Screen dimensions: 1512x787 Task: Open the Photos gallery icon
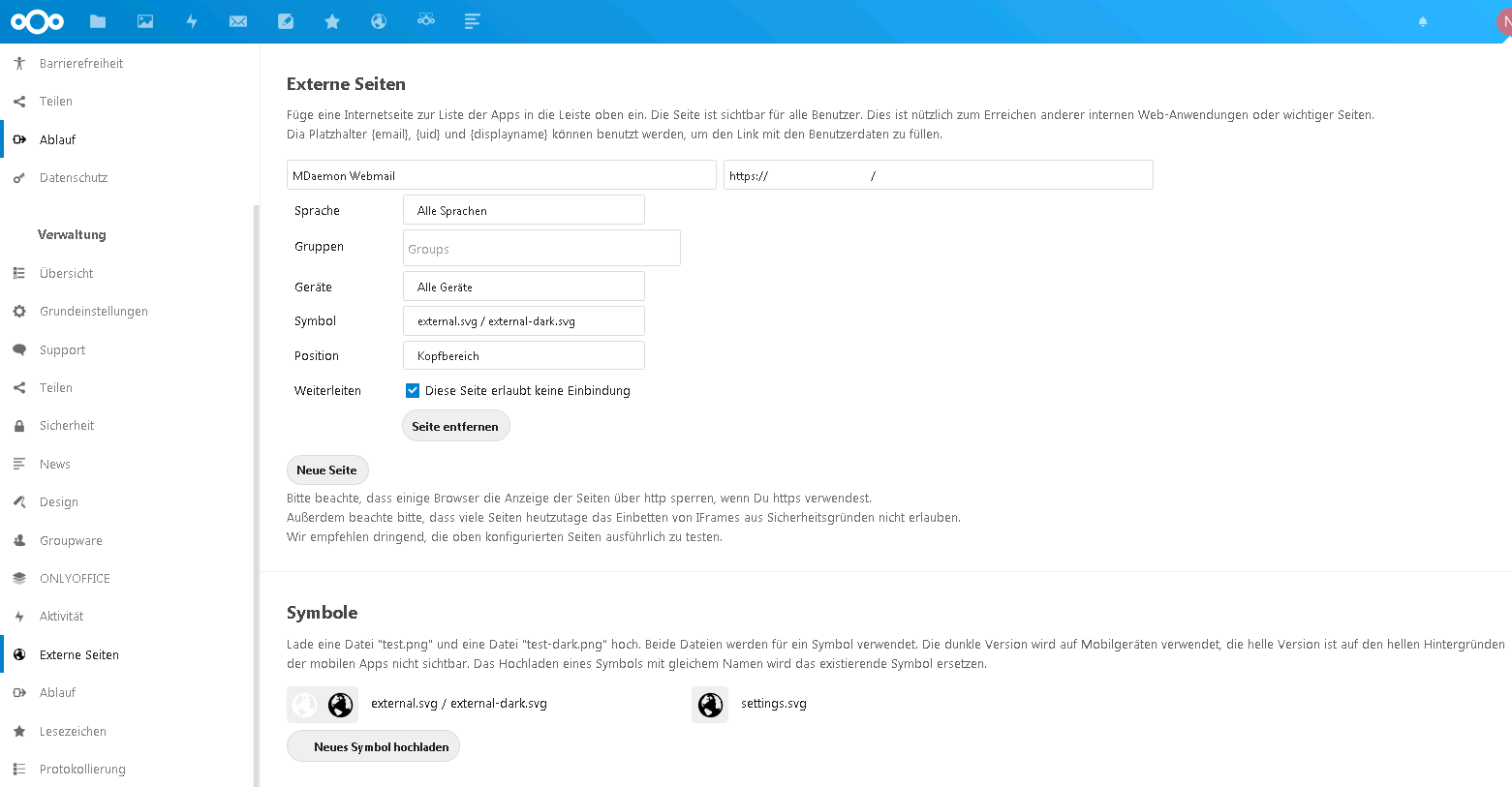145,21
